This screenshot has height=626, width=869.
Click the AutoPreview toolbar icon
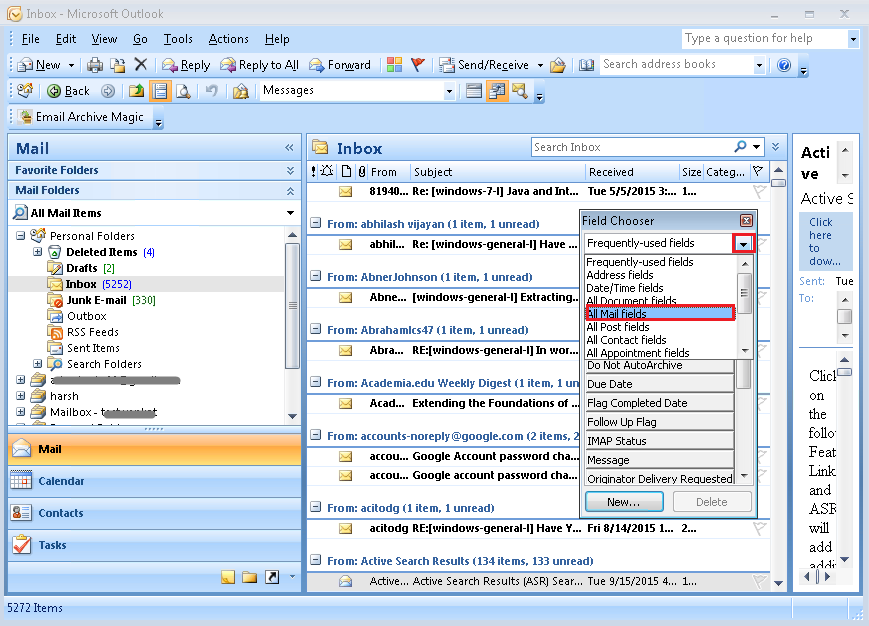[473, 91]
